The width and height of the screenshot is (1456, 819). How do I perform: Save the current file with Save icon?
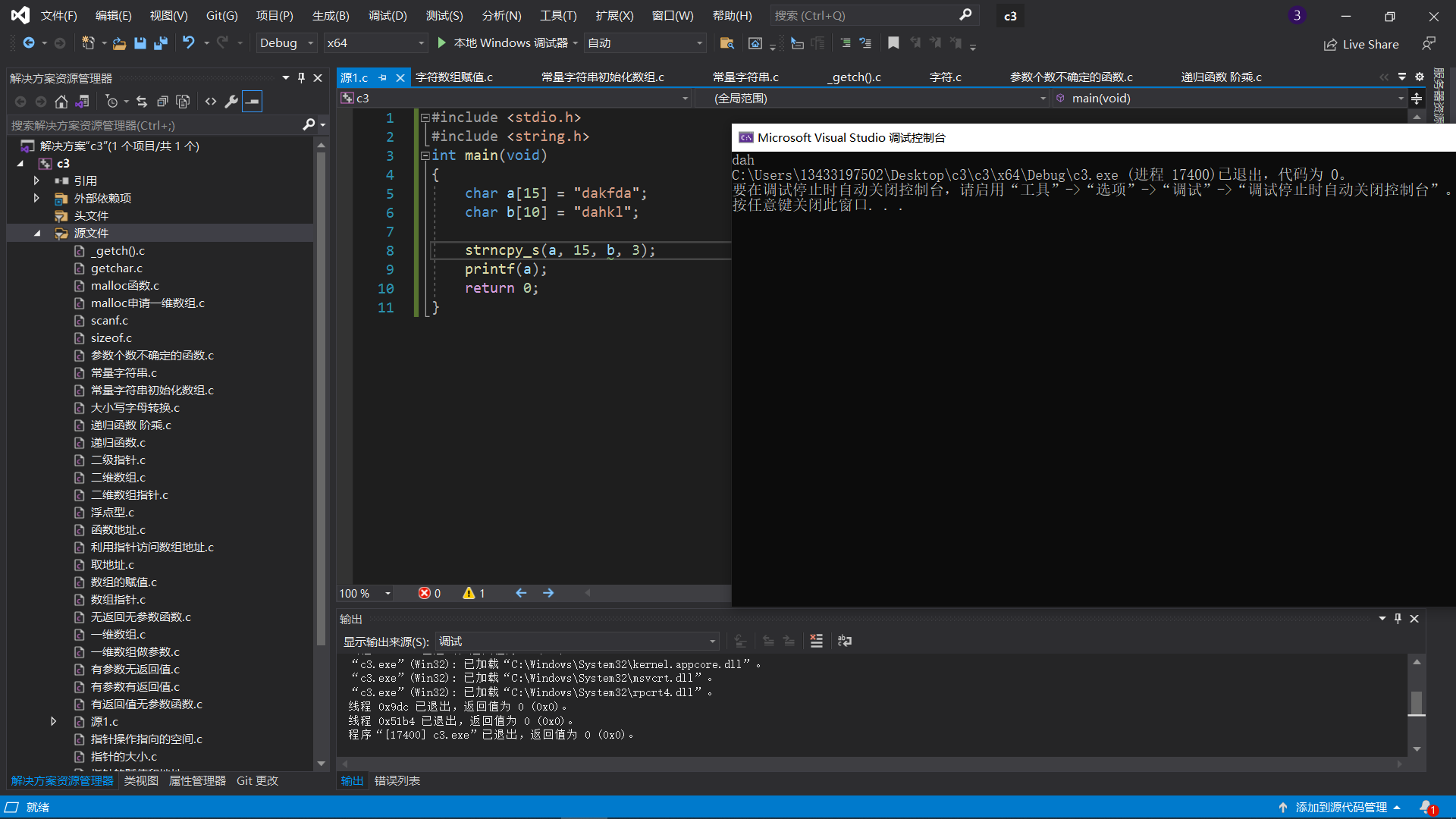point(140,43)
